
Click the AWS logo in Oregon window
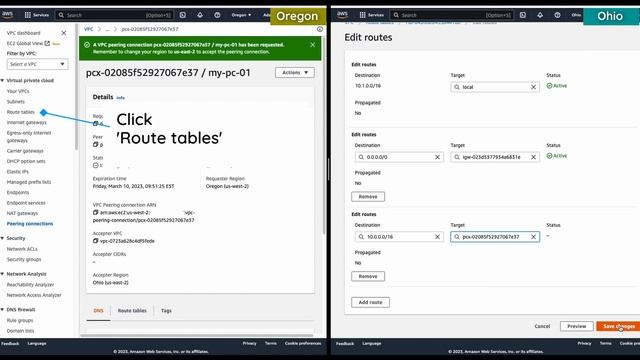tap(7, 15)
